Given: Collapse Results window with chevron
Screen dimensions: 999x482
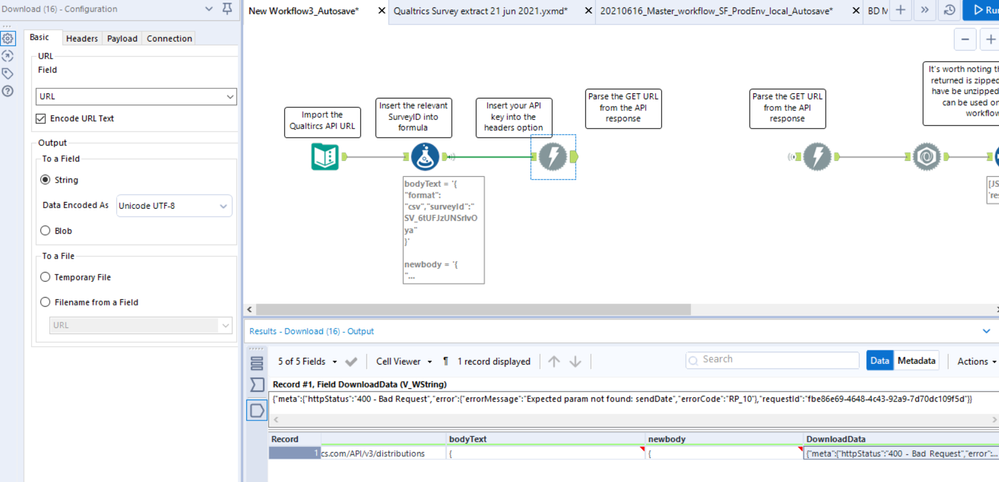Looking at the screenshot, I should coord(987,331).
